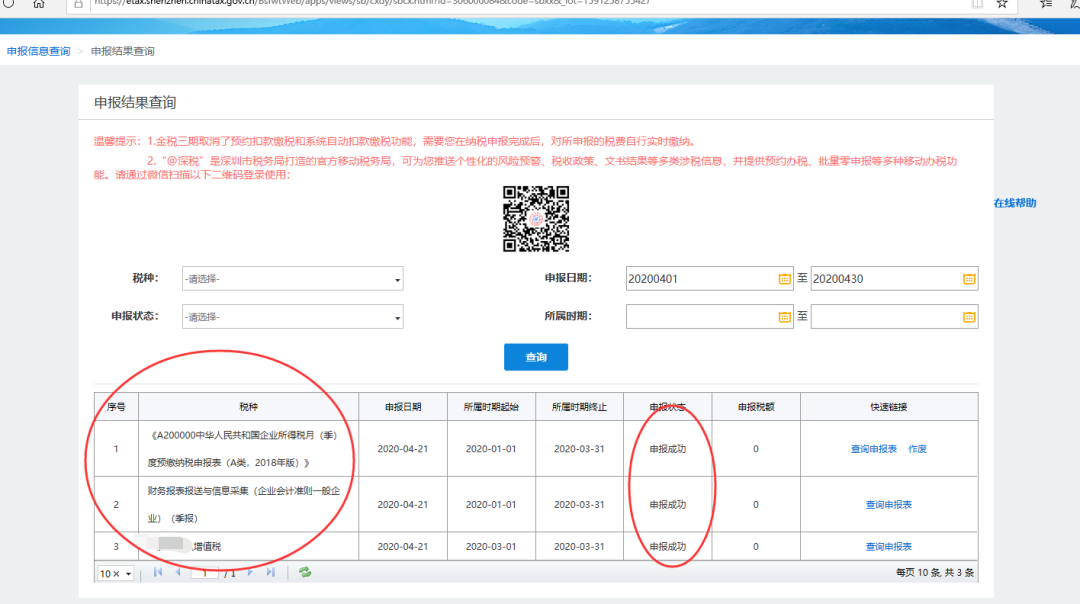Click the browser URL address bar
Image resolution: width=1080 pixels, height=604 pixels.
523,3
